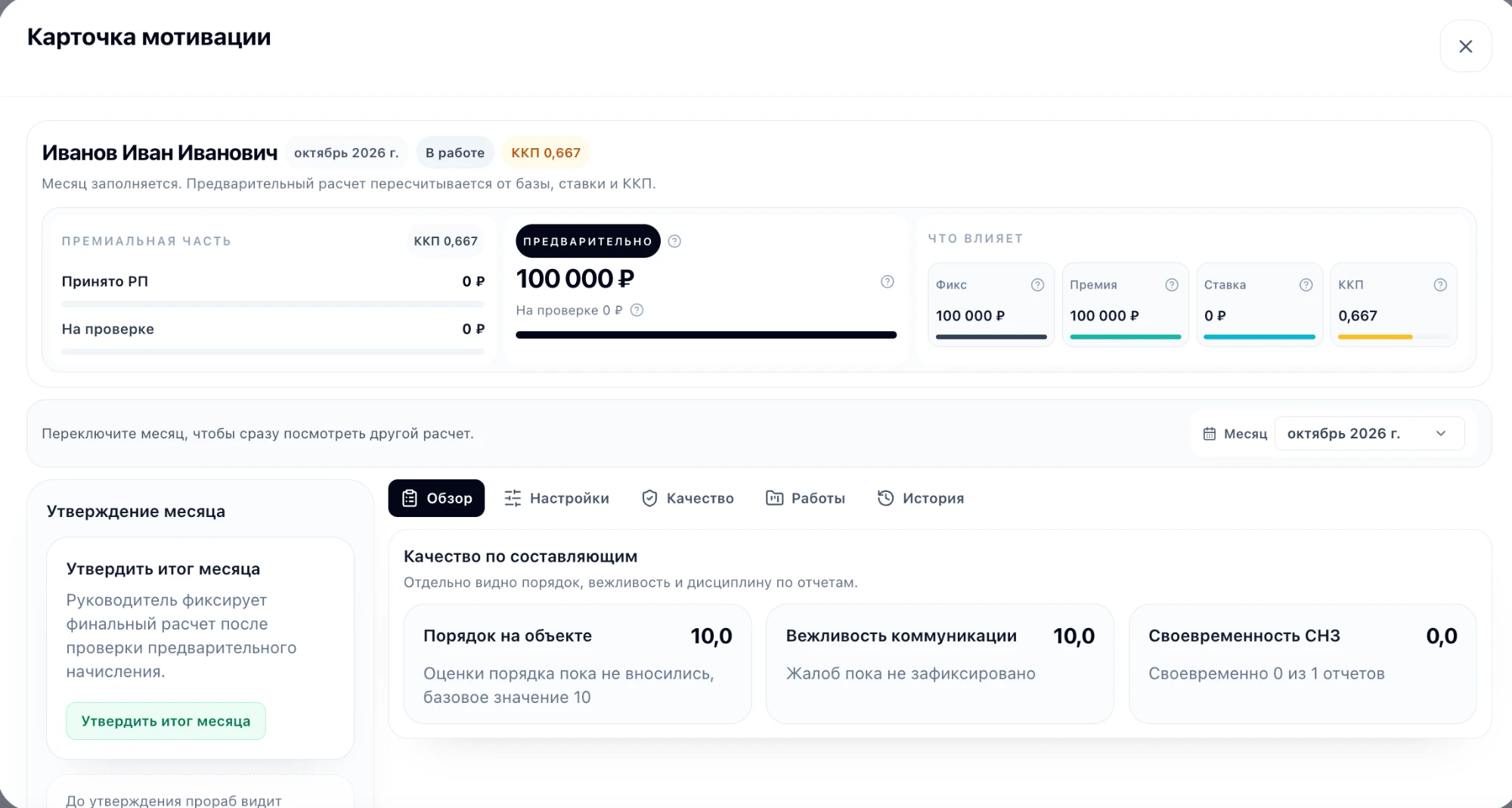1512x808 pixels.
Task: Switch to Качество tab
Action: click(x=687, y=498)
